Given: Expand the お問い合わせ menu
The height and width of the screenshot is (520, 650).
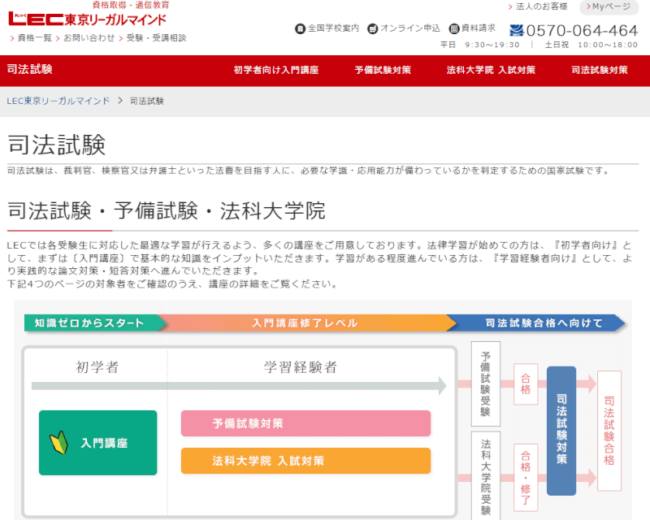Looking at the screenshot, I should pyautogui.click(x=85, y=38).
